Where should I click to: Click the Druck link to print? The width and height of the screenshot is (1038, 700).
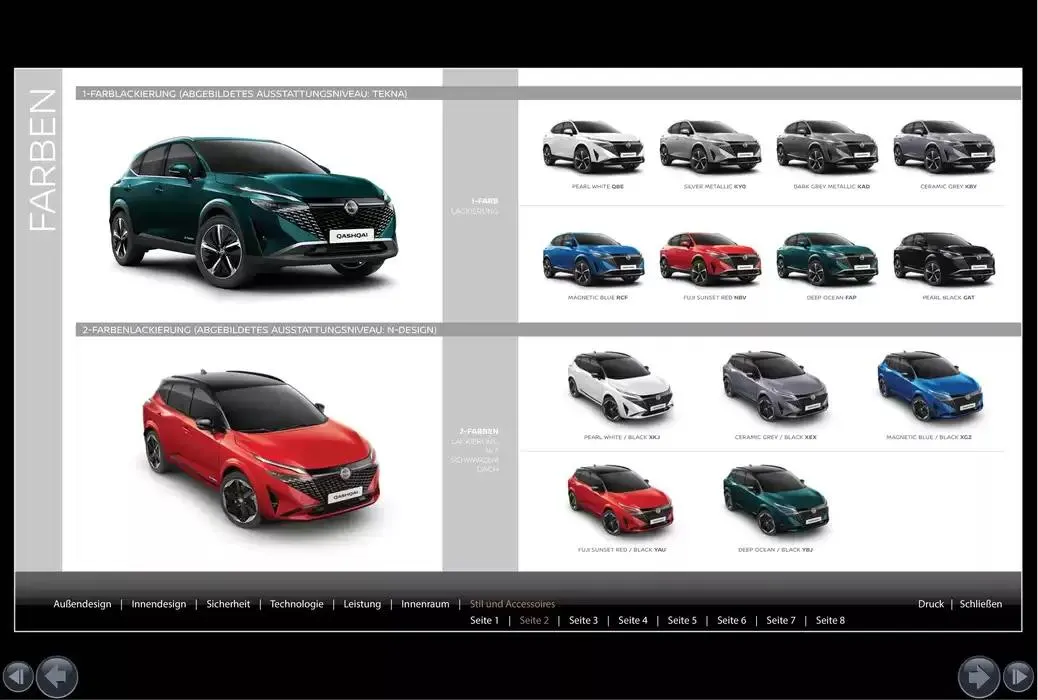point(930,604)
